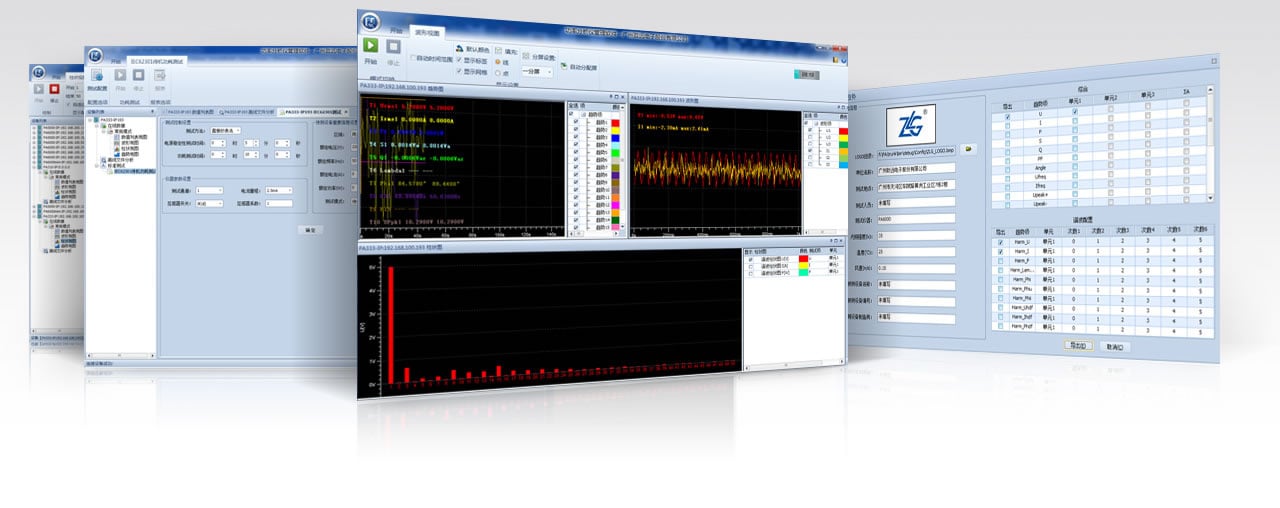
Task: Click the 停止 stop icon in IEC62301 window
Action: coord(139,75)
